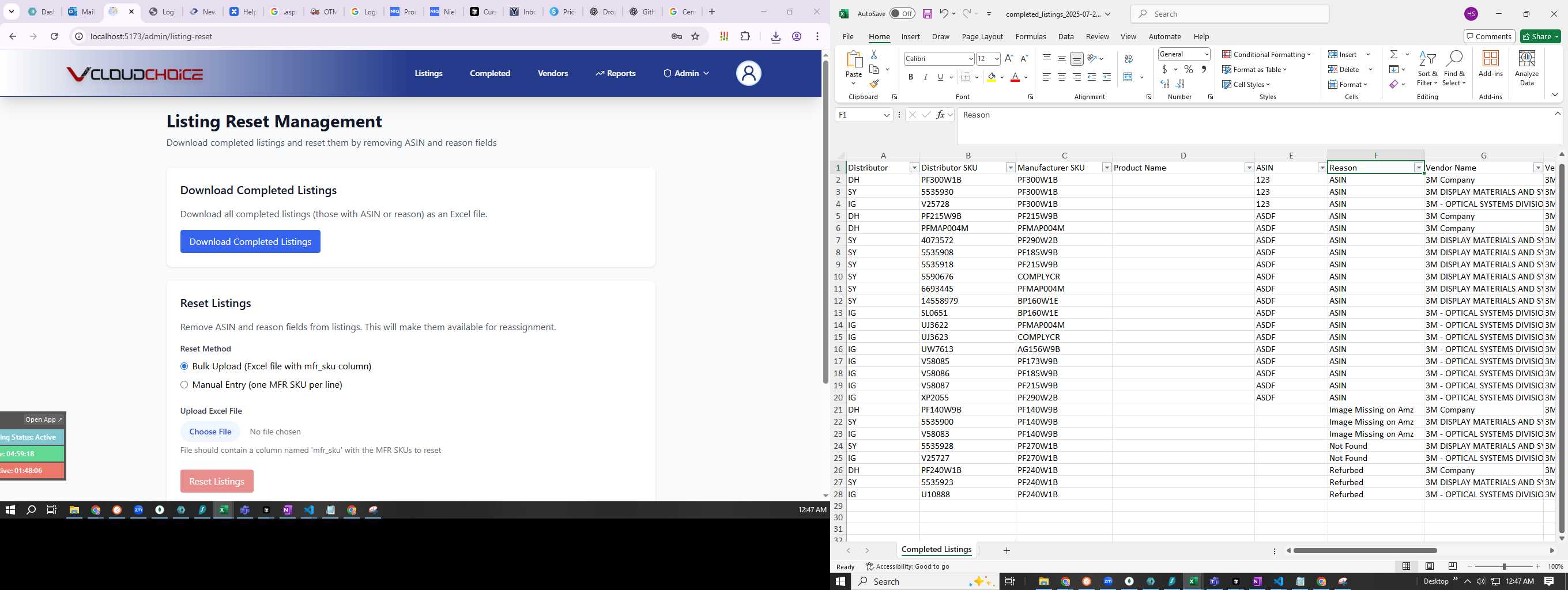Open File Explorer from Windows taskbar on the right
Screen dimensions: 1568x590
(1043, 581)
